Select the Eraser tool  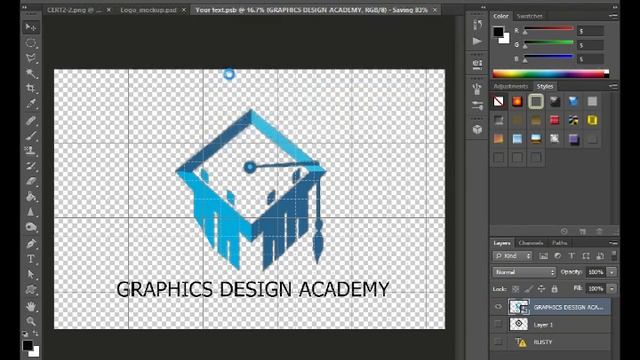coord(31,181)
